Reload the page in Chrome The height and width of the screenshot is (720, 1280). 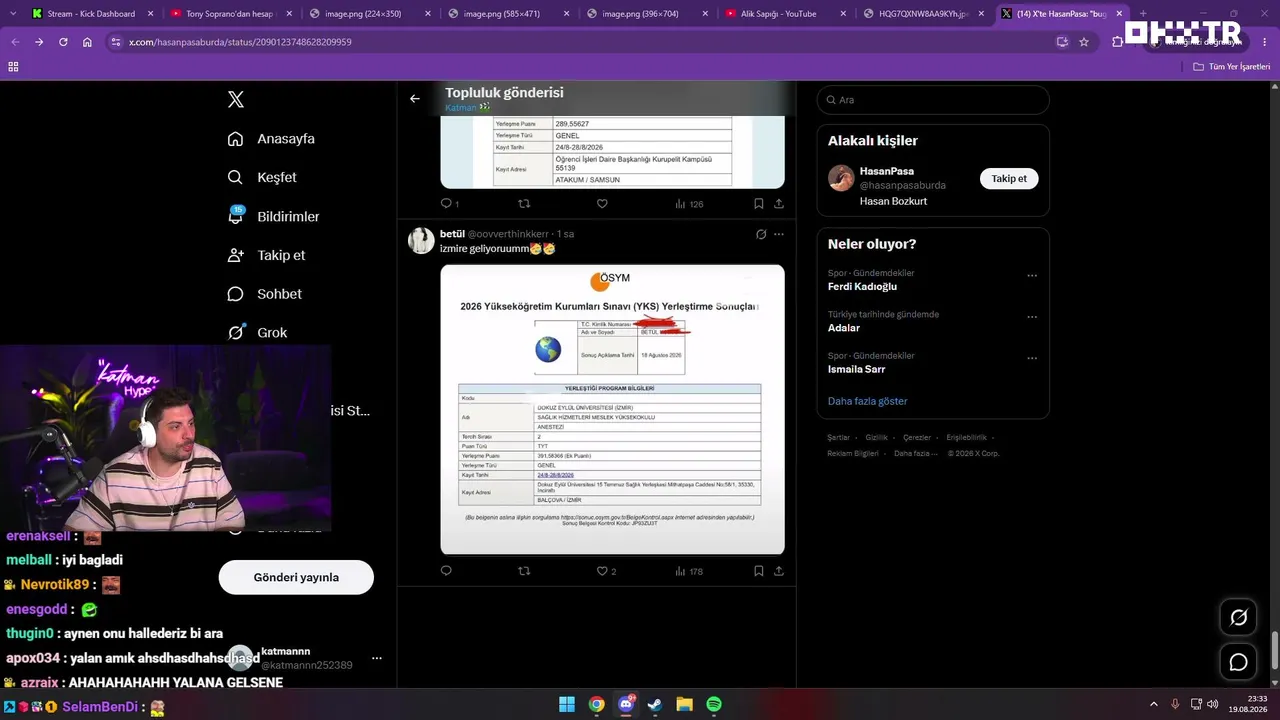click(x=63, y=42)
